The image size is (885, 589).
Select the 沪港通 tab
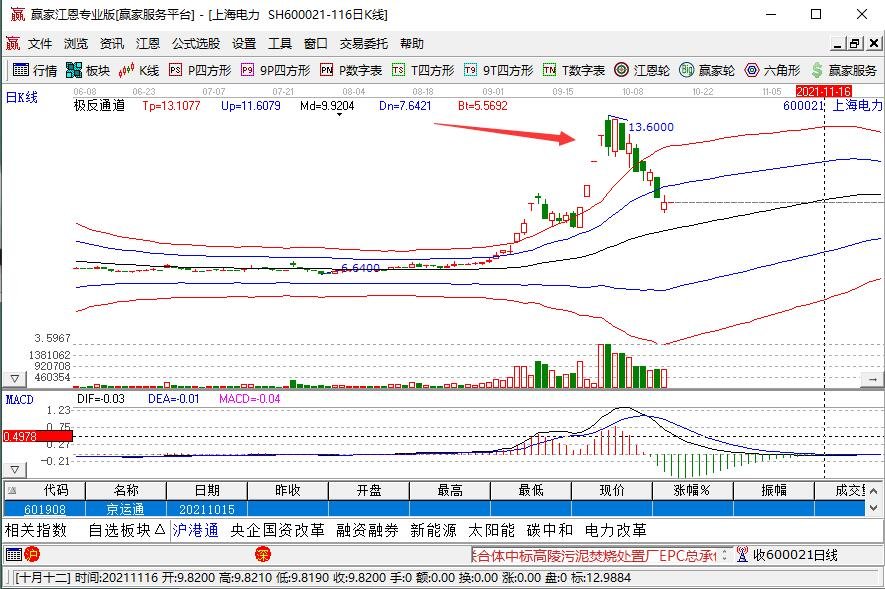[195, 530]
